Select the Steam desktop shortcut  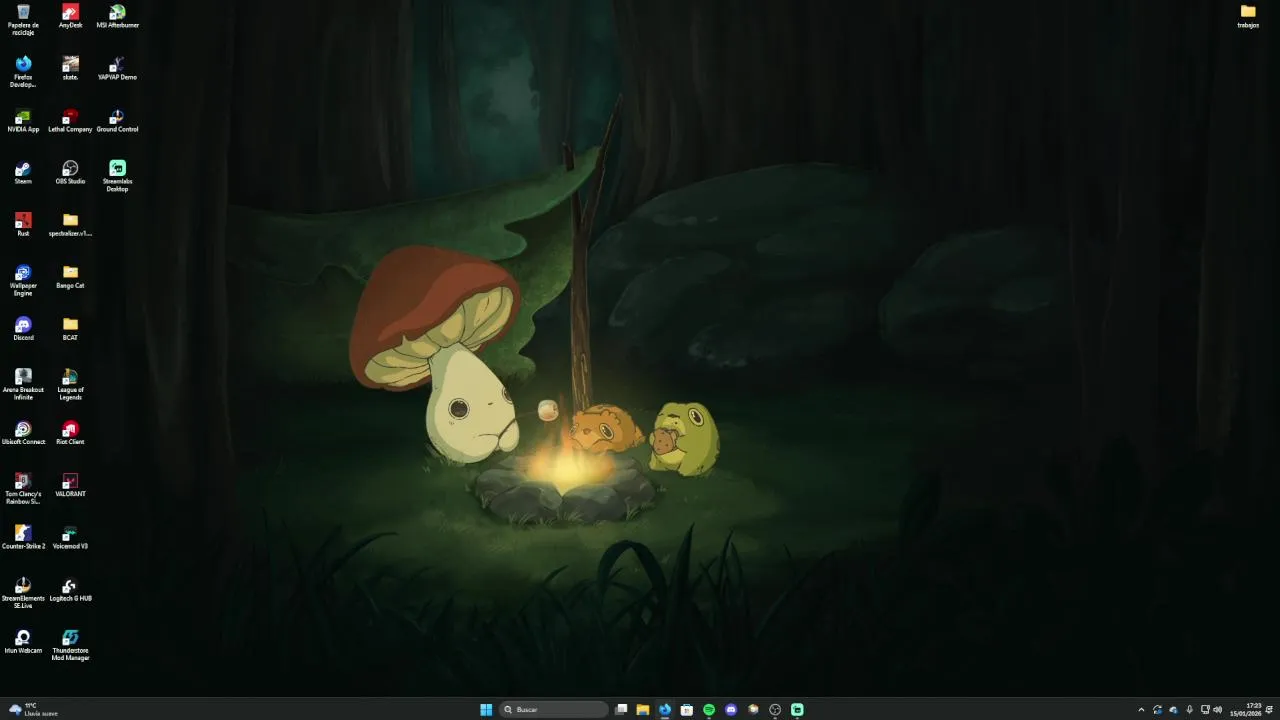23,172
